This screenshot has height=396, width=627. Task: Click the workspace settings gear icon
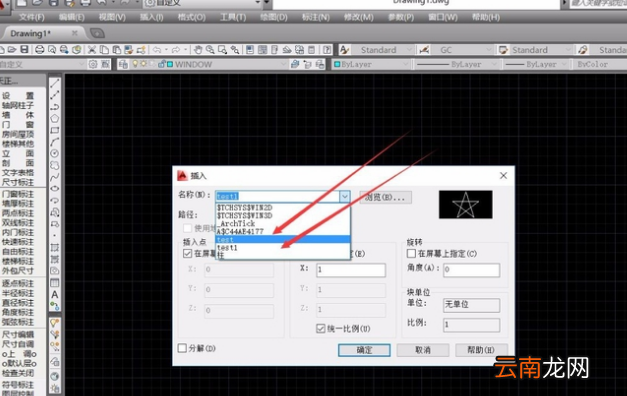coord(93,64)
